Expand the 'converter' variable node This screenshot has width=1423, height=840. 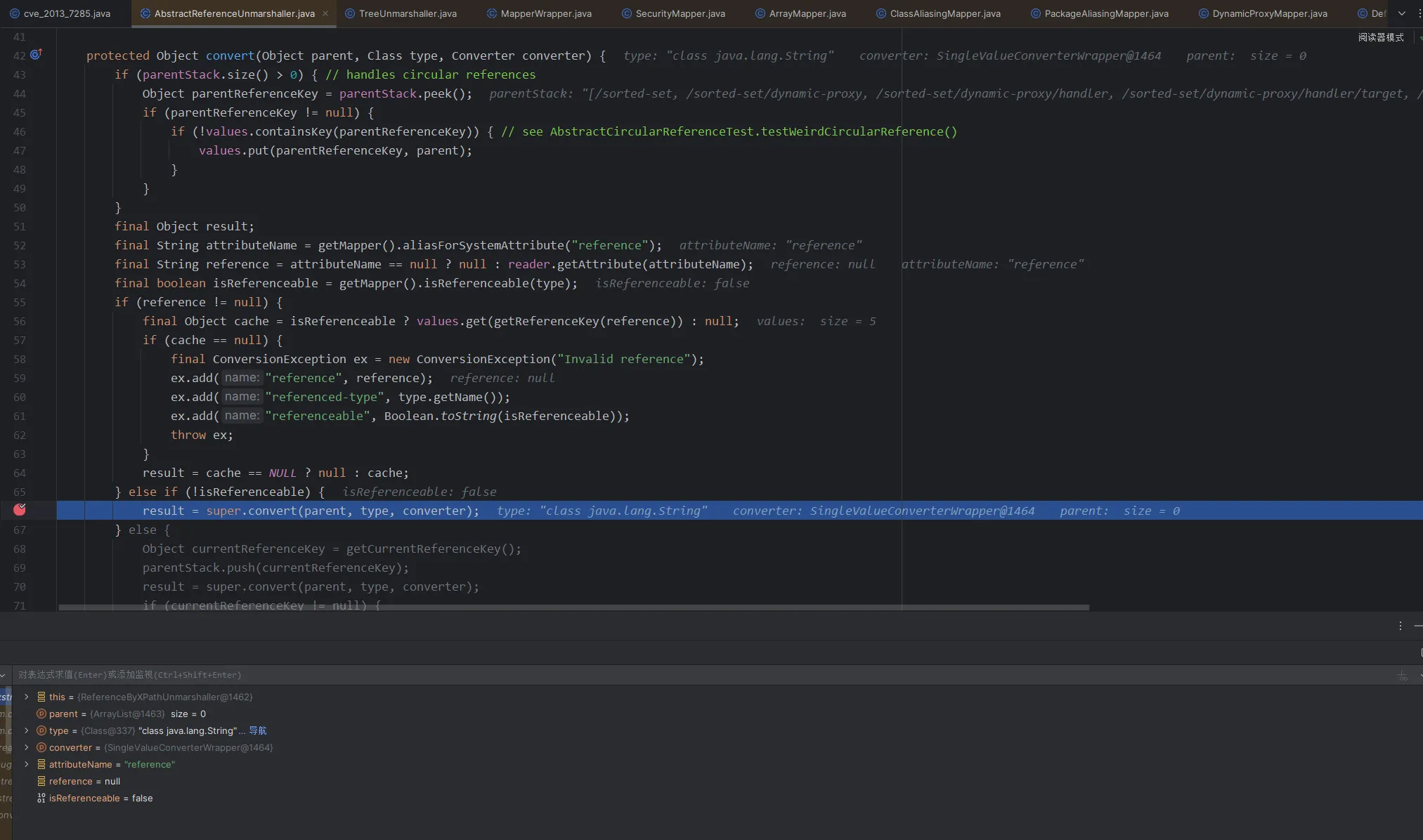tap(26, 747)
